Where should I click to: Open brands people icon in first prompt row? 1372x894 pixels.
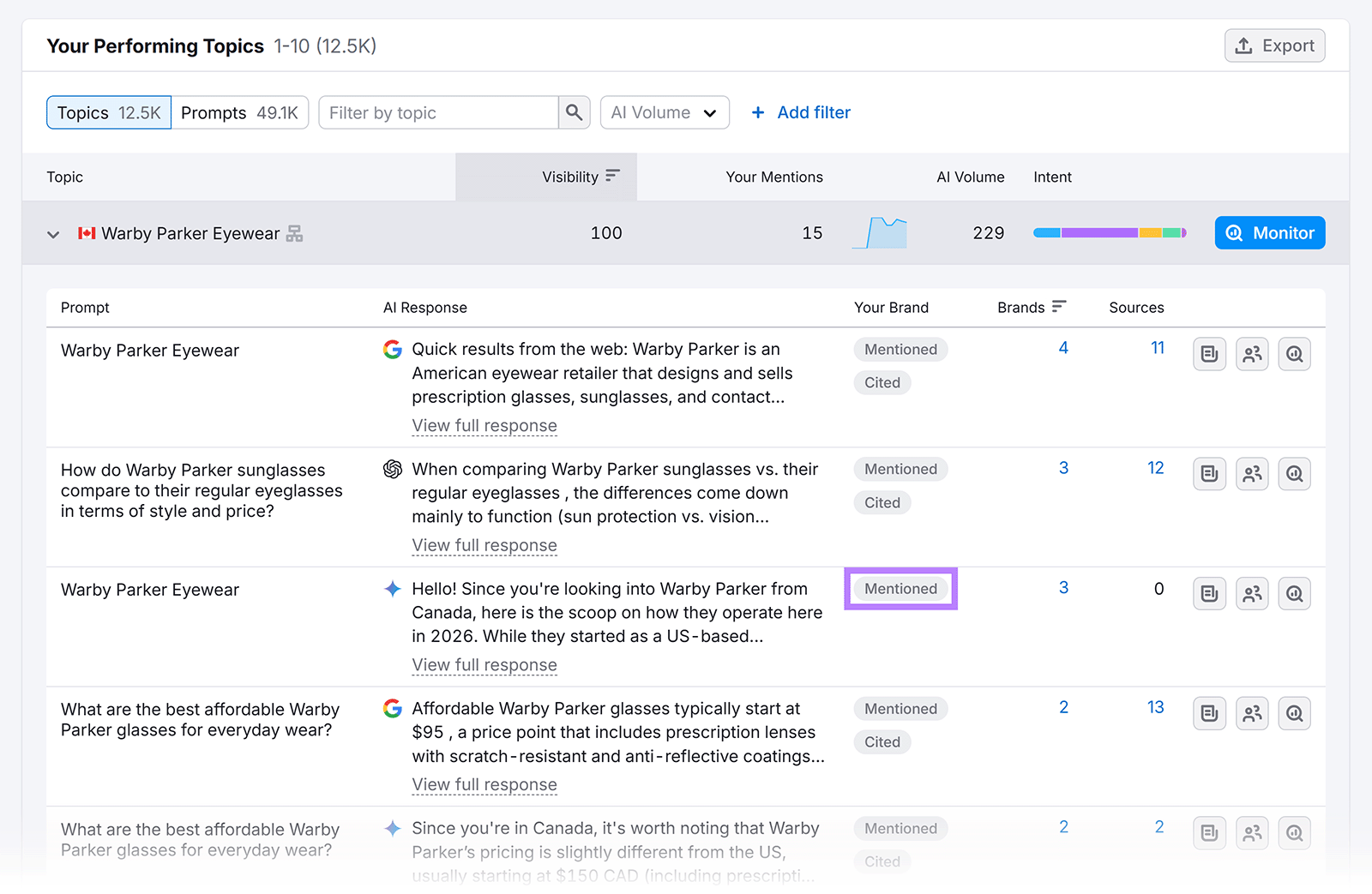[x=1252, y=354]
